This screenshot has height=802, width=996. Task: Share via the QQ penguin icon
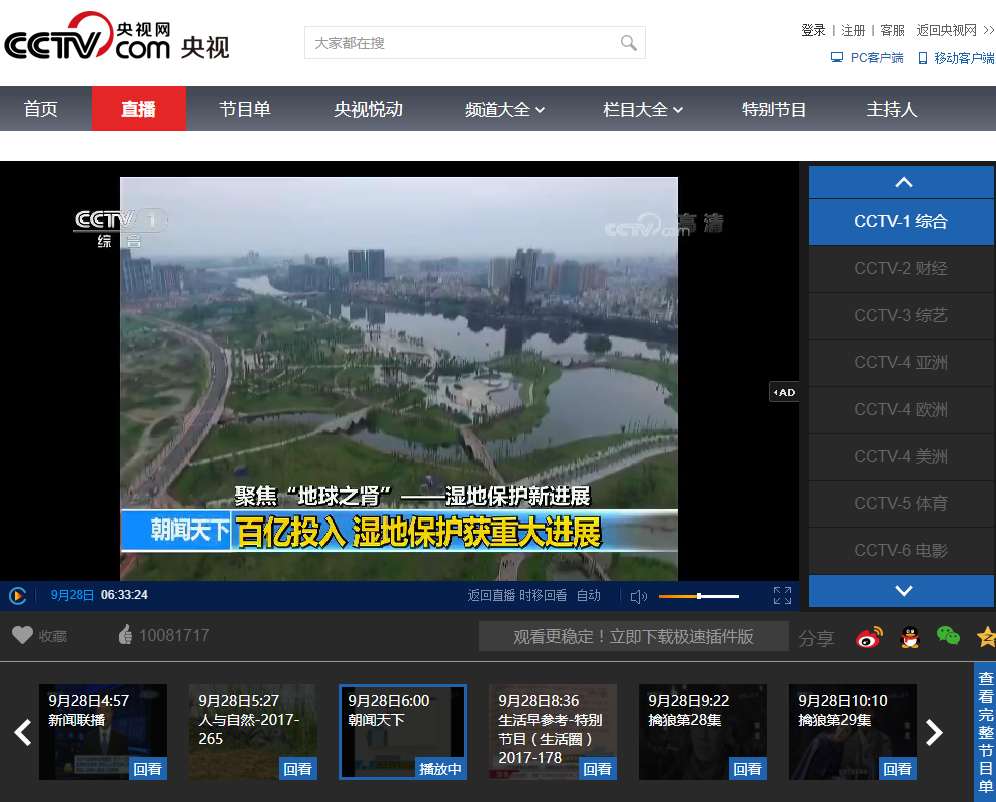(x=909, y=637)
